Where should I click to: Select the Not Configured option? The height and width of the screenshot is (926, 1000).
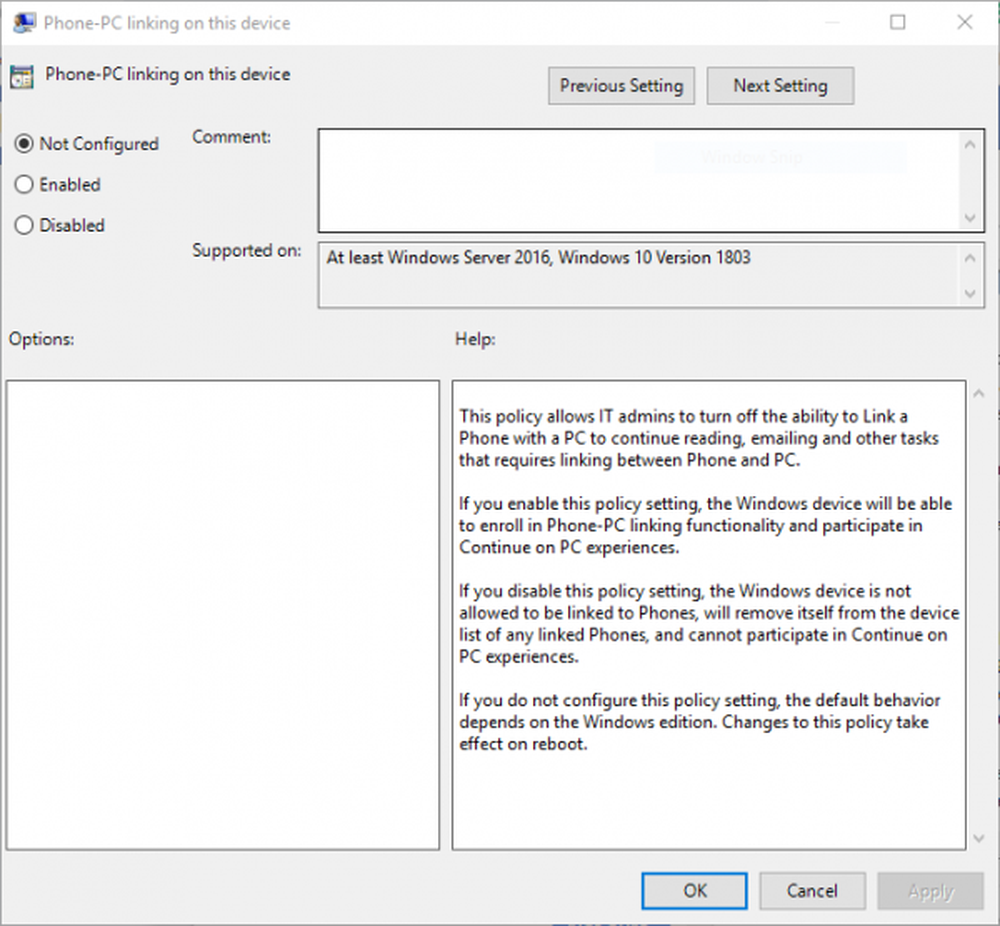point(25,144)
